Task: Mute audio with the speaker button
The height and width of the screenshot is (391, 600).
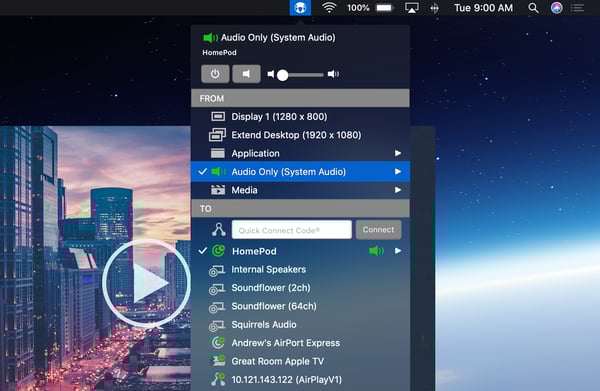Action: point(246,74)
